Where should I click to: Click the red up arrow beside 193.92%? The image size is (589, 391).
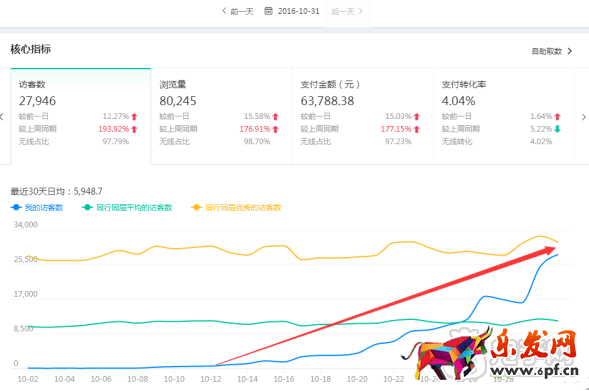point(134,129)
